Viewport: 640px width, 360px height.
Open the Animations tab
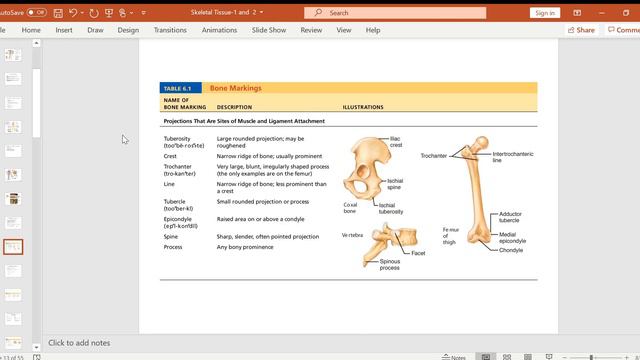[219, 30]
